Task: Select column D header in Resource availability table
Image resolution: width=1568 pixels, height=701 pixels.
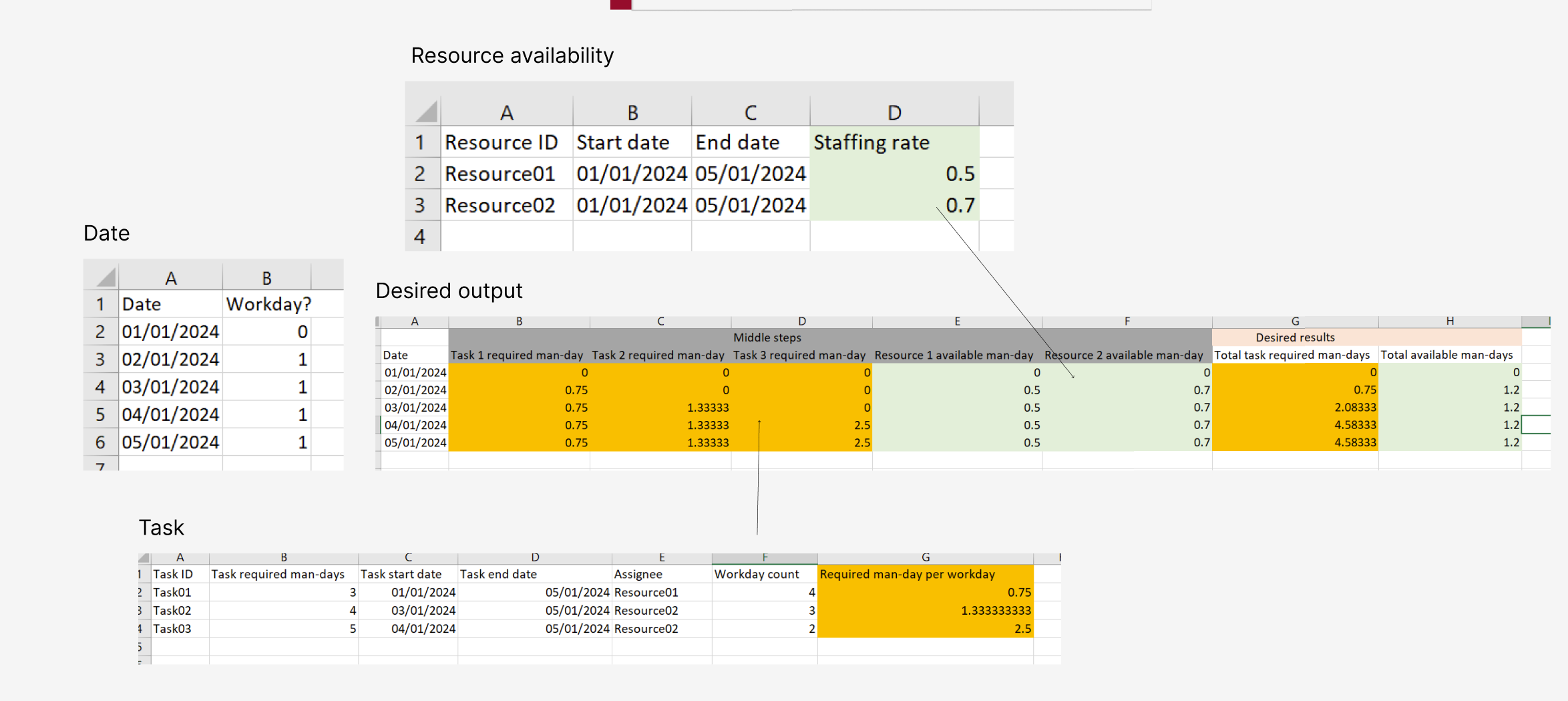Action: point(894,112)
